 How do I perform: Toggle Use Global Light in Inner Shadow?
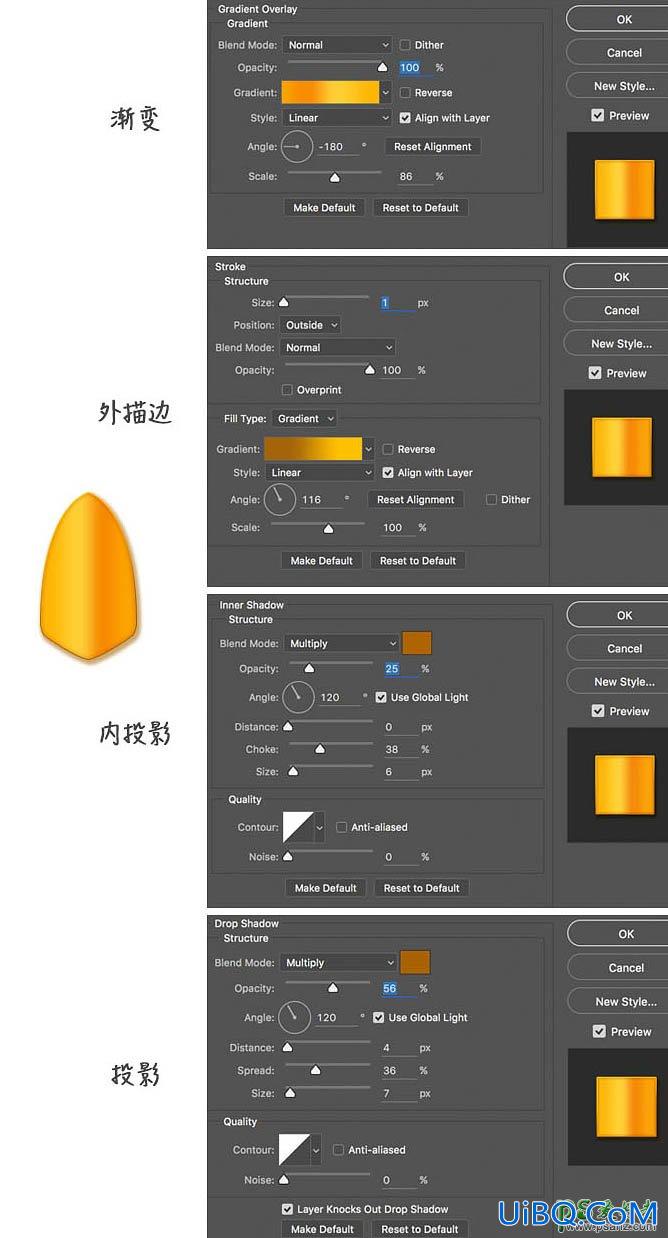[x=381, y=698]
